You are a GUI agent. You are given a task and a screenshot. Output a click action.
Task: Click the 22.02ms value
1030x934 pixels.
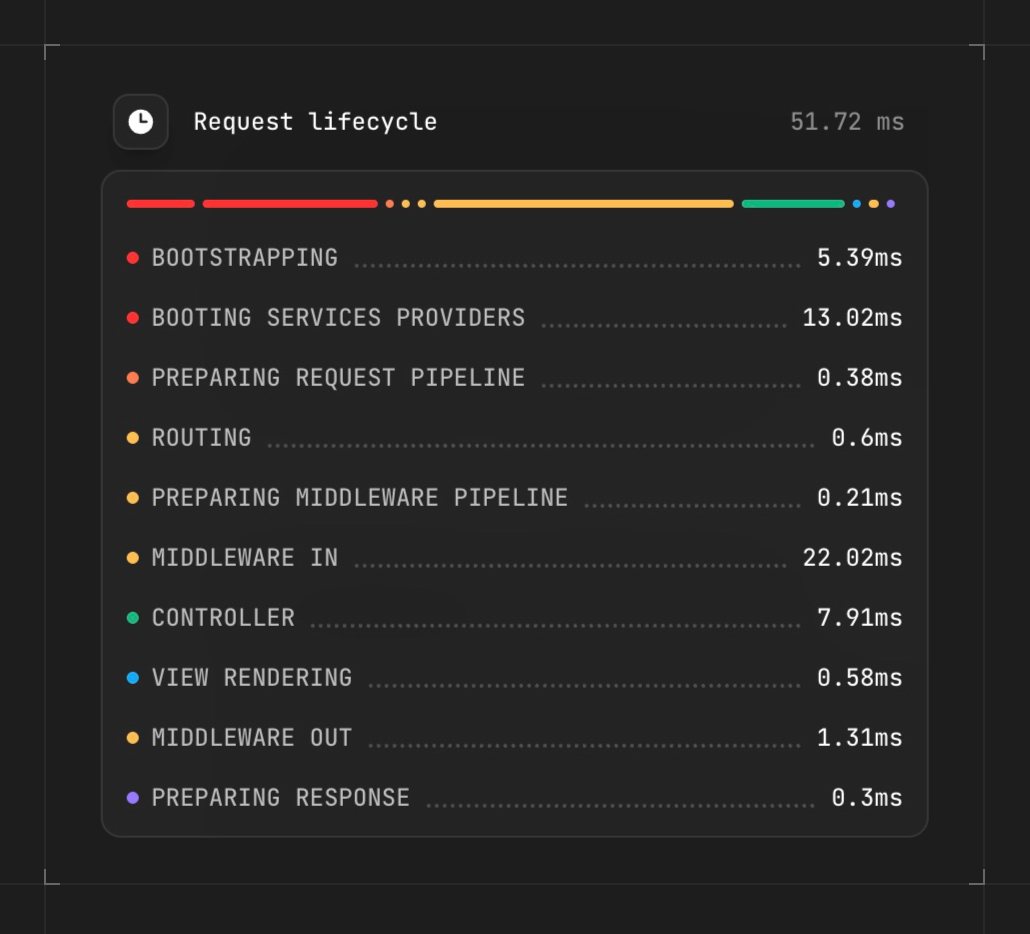pos(852,558)
